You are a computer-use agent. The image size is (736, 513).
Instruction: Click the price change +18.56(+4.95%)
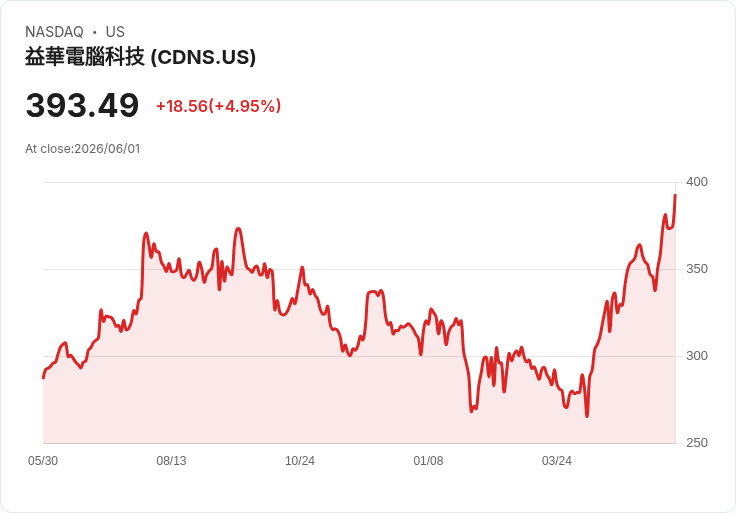click(218, 106)
